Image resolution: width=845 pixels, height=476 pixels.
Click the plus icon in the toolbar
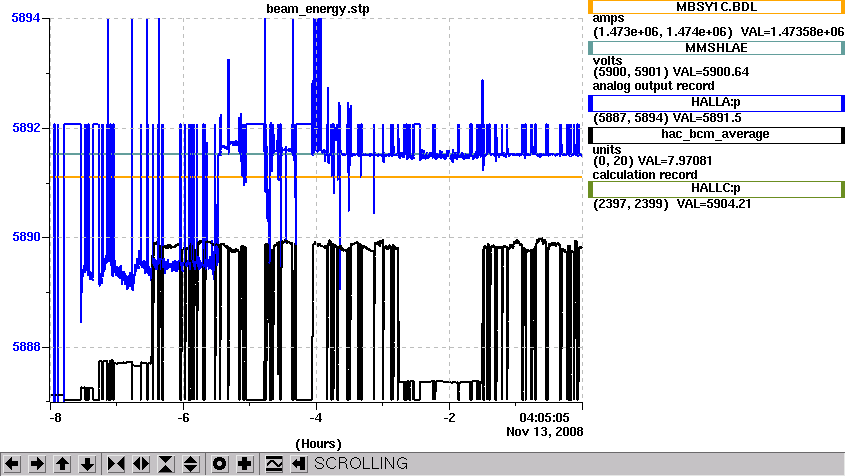[x=245, y=464]
